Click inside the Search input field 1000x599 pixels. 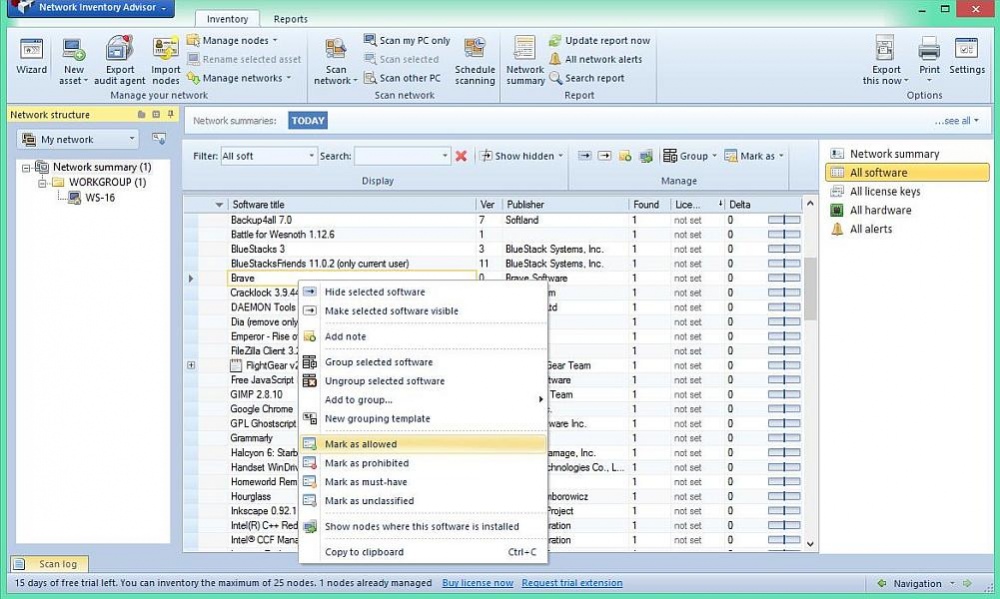[x=396, y=156]
